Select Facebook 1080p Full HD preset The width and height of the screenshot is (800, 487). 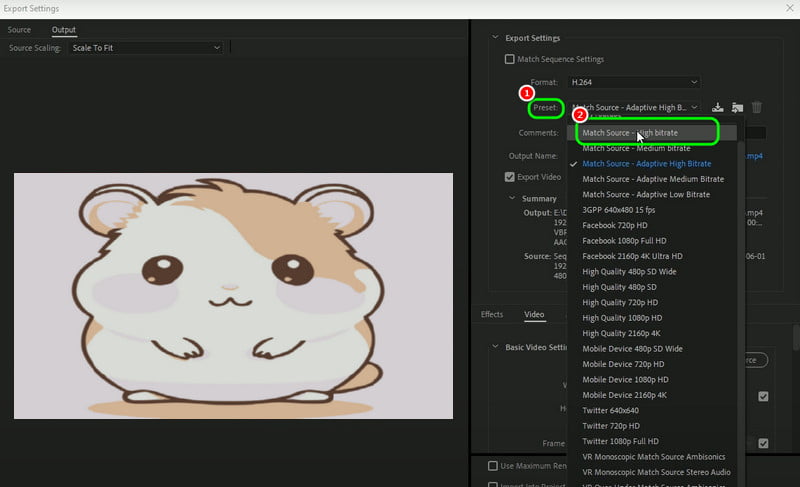point(652,241)
